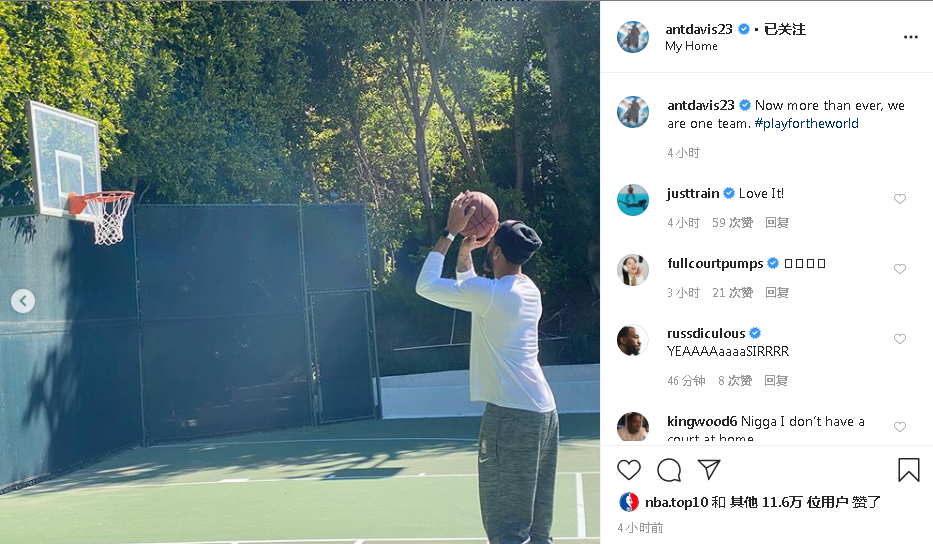This screenshot has height=544, width=933.
Task: Reply to the justtrain comment
Action: tap(777, 223)
